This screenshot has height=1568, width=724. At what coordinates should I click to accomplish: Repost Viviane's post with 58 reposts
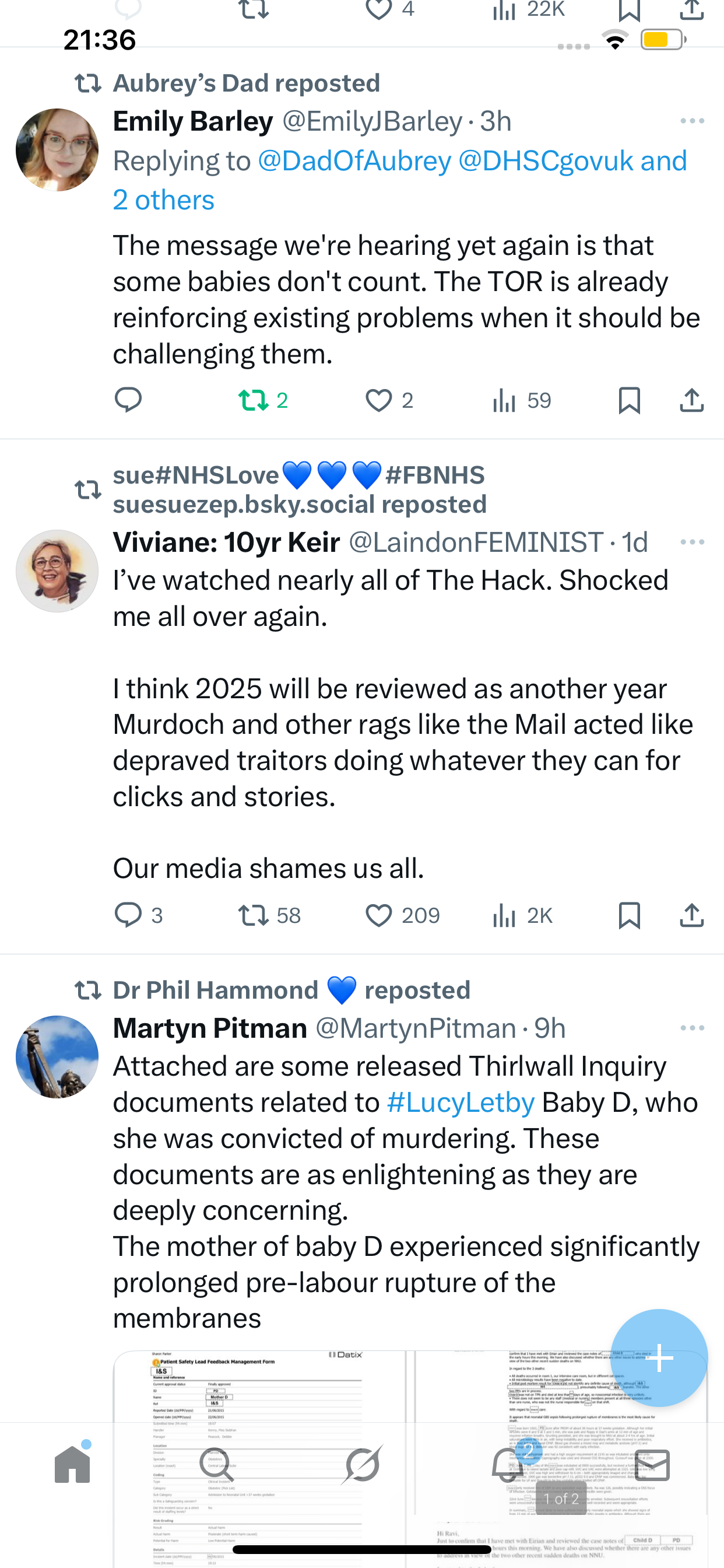point(254,915)
